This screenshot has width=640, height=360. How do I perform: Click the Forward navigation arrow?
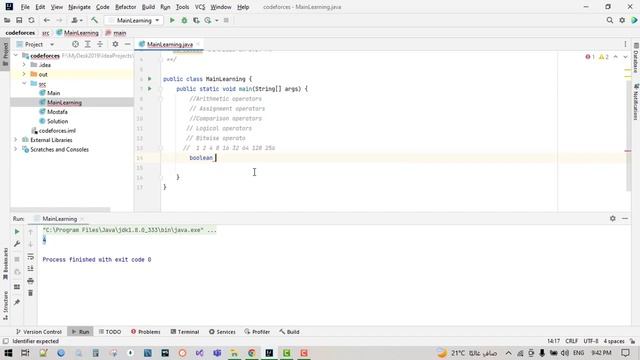59,20
